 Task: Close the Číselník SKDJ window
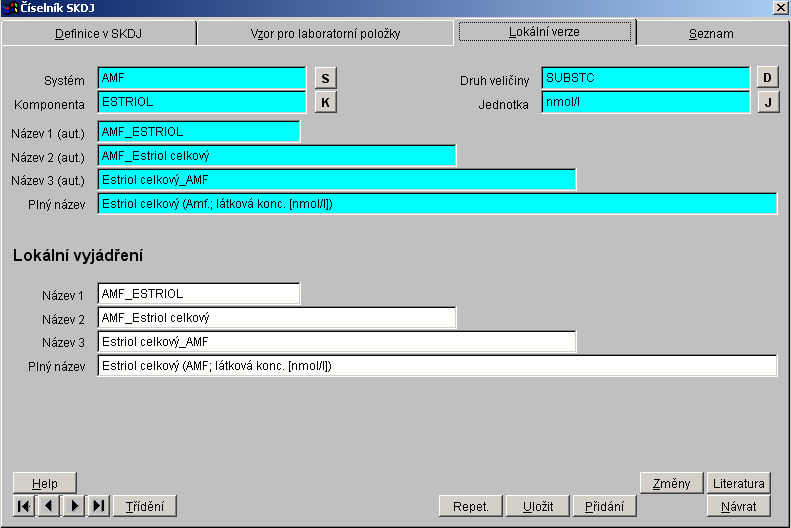pos(779,8)
